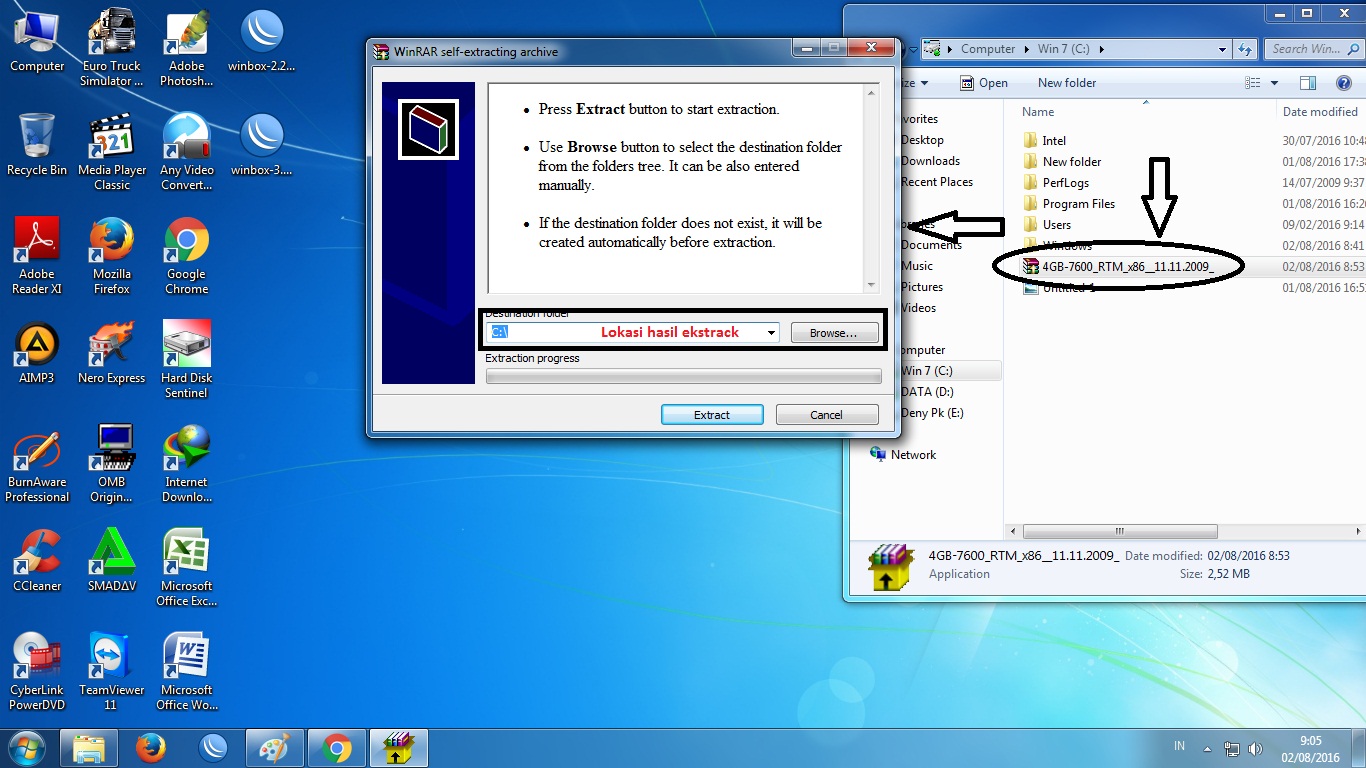Open OMB Origin desktop shortcut
The height and width of the screenshot is (768, 1366).
pyautogui.click(x=112, y=463)
